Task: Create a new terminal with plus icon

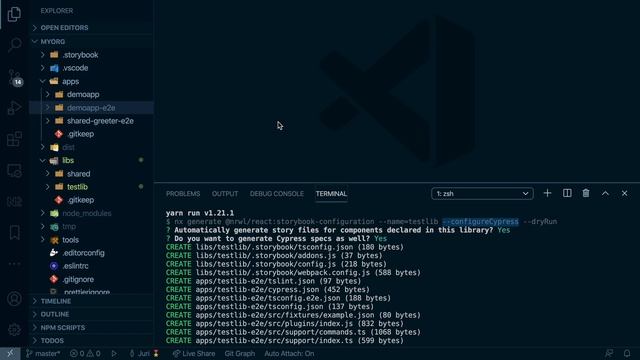Action: pos(547,193)
